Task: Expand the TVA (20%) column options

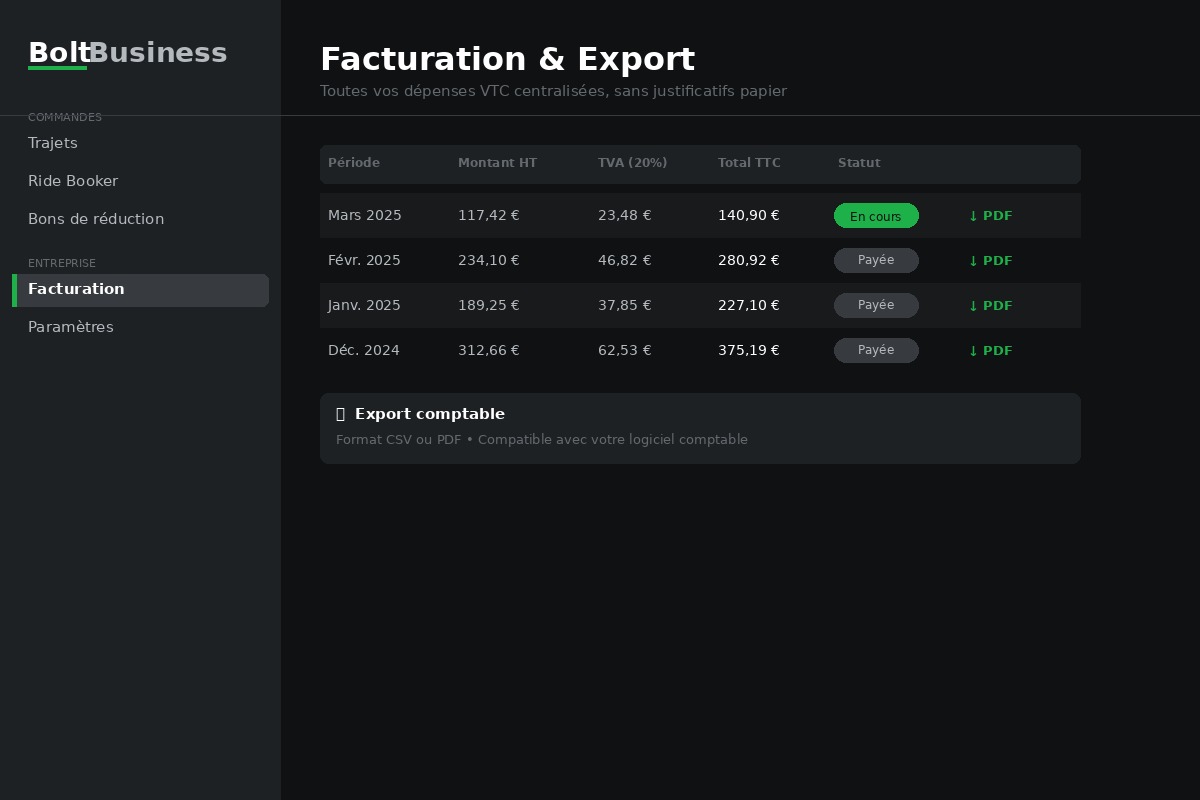Action: [632, 163]
